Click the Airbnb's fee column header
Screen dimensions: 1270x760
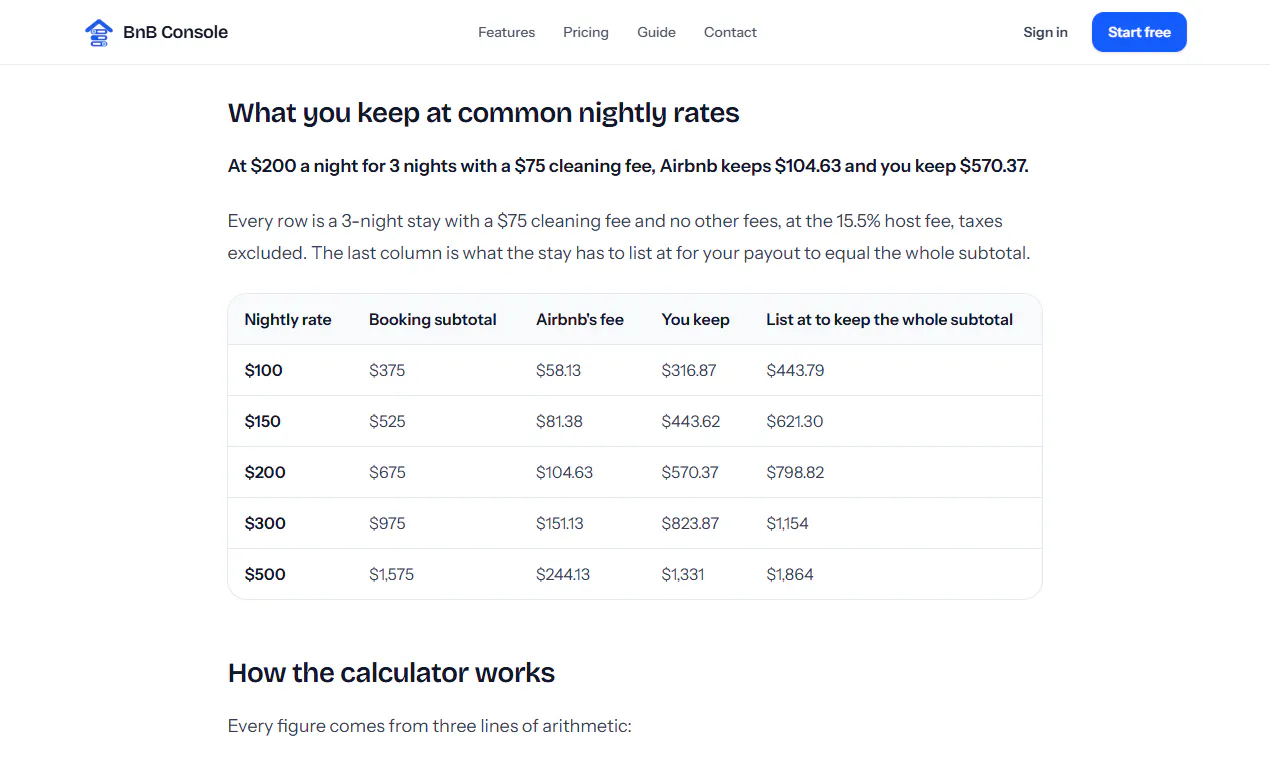click(x=580, y=320)
